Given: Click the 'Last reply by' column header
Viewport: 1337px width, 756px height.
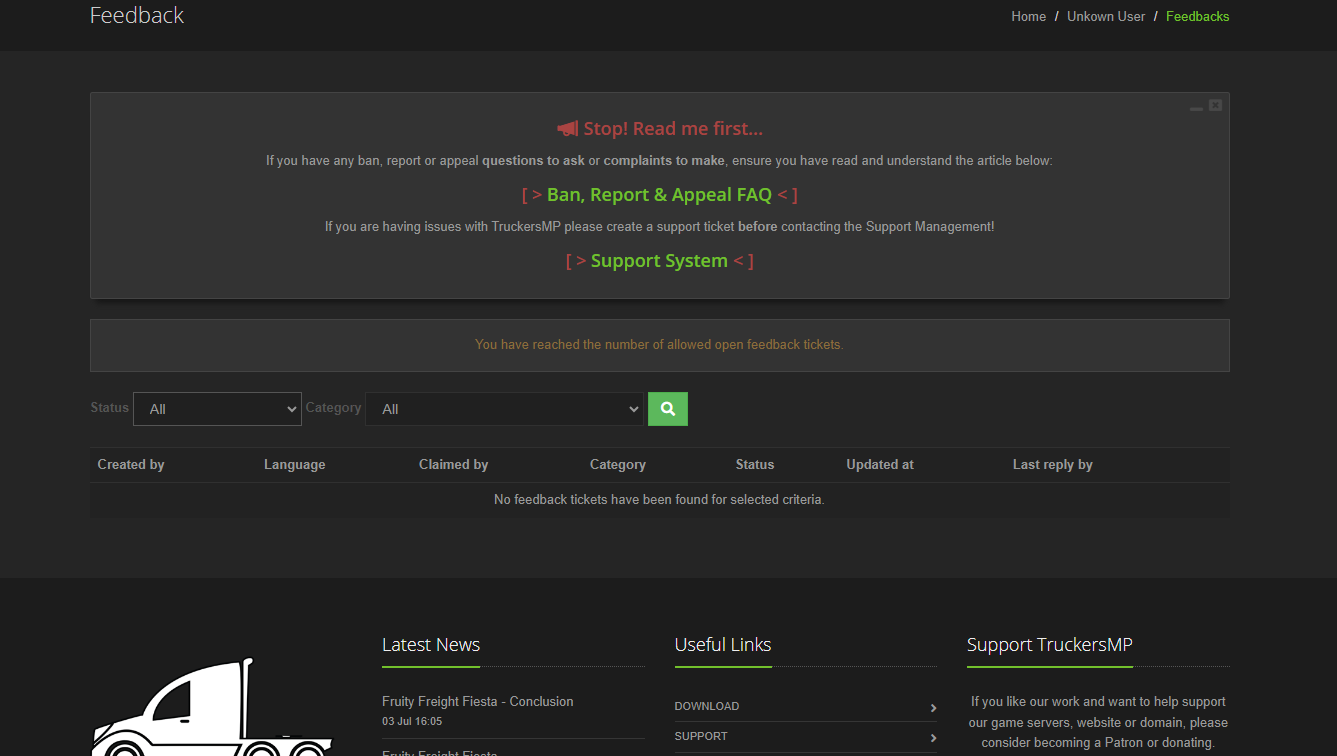Looking at the screenshot, I should (x=1052, y=465).
